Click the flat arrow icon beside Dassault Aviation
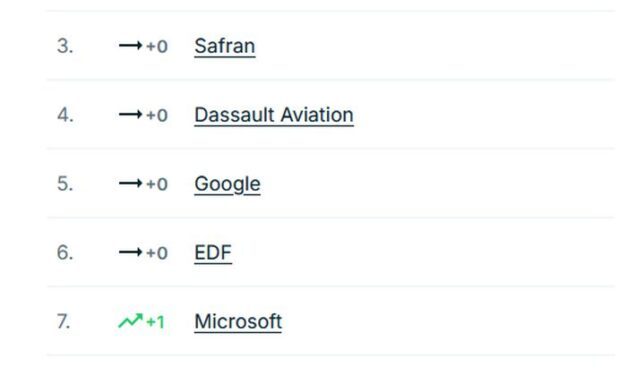 tap(130, 115)
